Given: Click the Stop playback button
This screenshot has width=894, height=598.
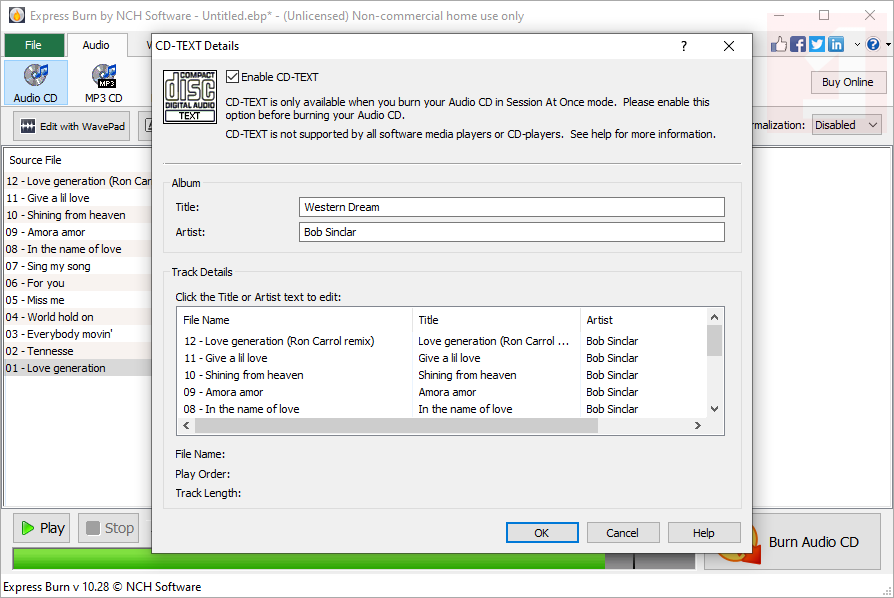Looking at the screenshot, I should (109, 528).
